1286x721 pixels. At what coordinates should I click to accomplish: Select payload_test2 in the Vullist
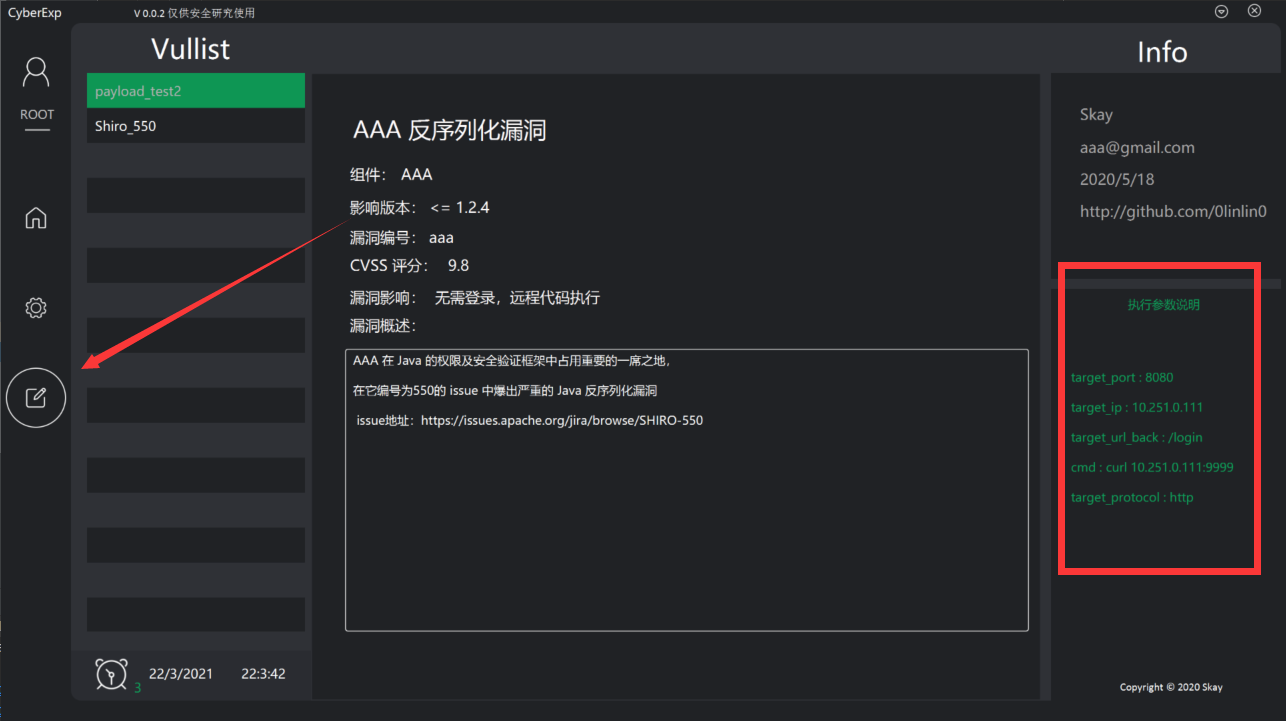(x=196, y=91)
